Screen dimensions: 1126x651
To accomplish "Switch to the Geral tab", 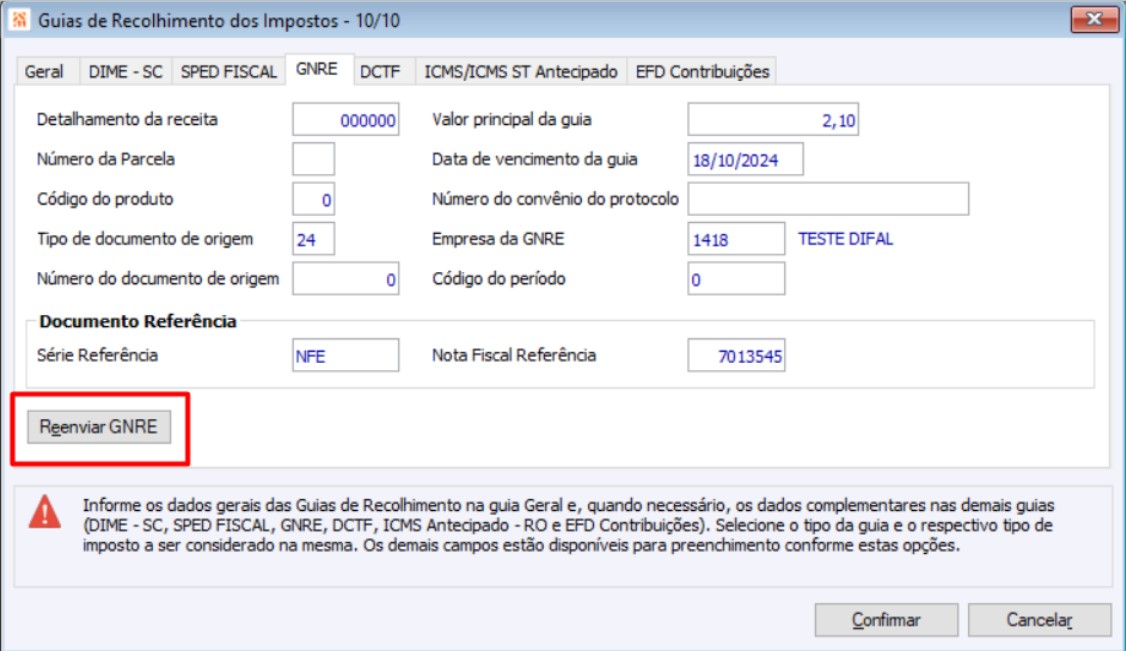I will click(x=44, y=72).
